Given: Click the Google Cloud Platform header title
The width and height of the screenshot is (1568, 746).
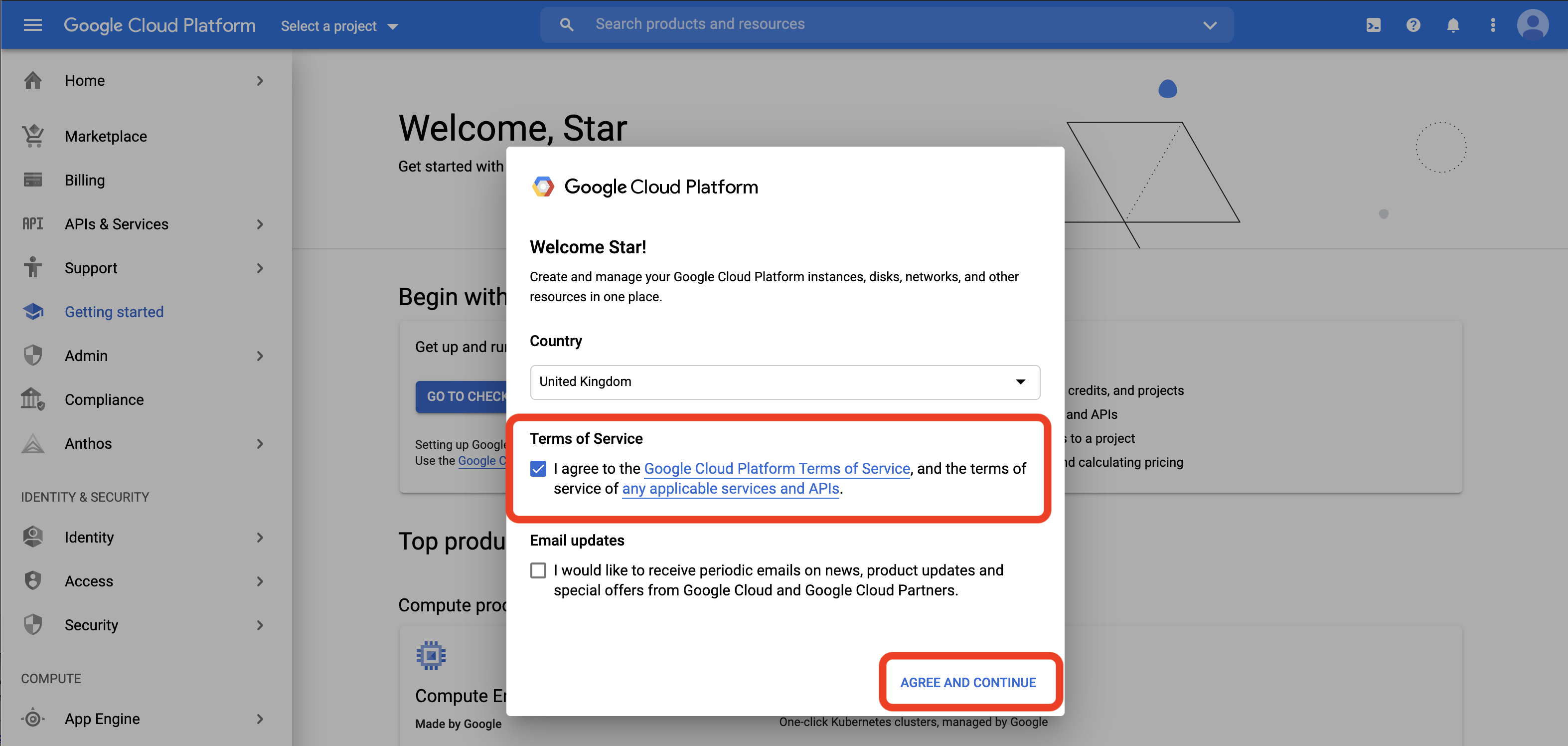Looking at the screenshot, I should tap(159, 25).
